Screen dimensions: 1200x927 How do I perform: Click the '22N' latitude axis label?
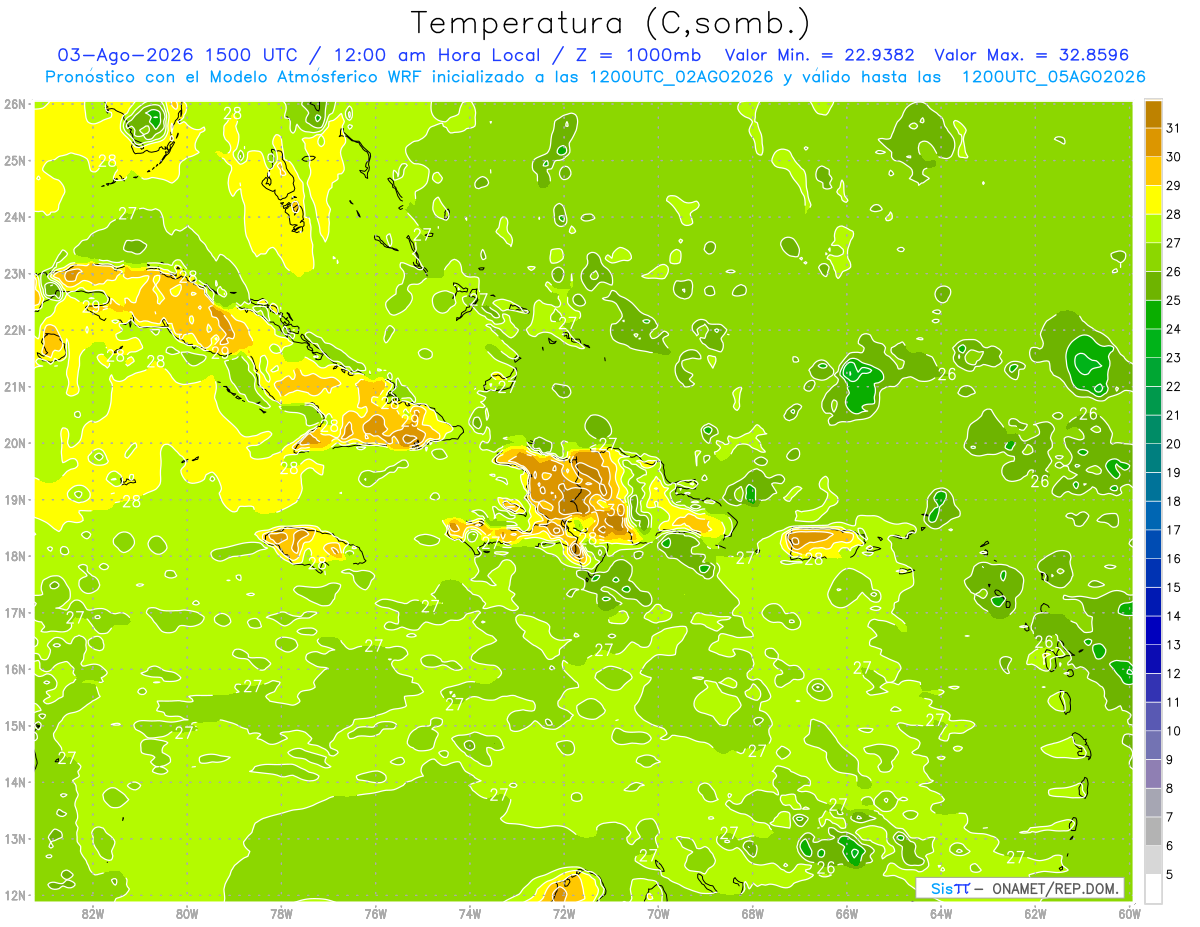tap(14, 330)
